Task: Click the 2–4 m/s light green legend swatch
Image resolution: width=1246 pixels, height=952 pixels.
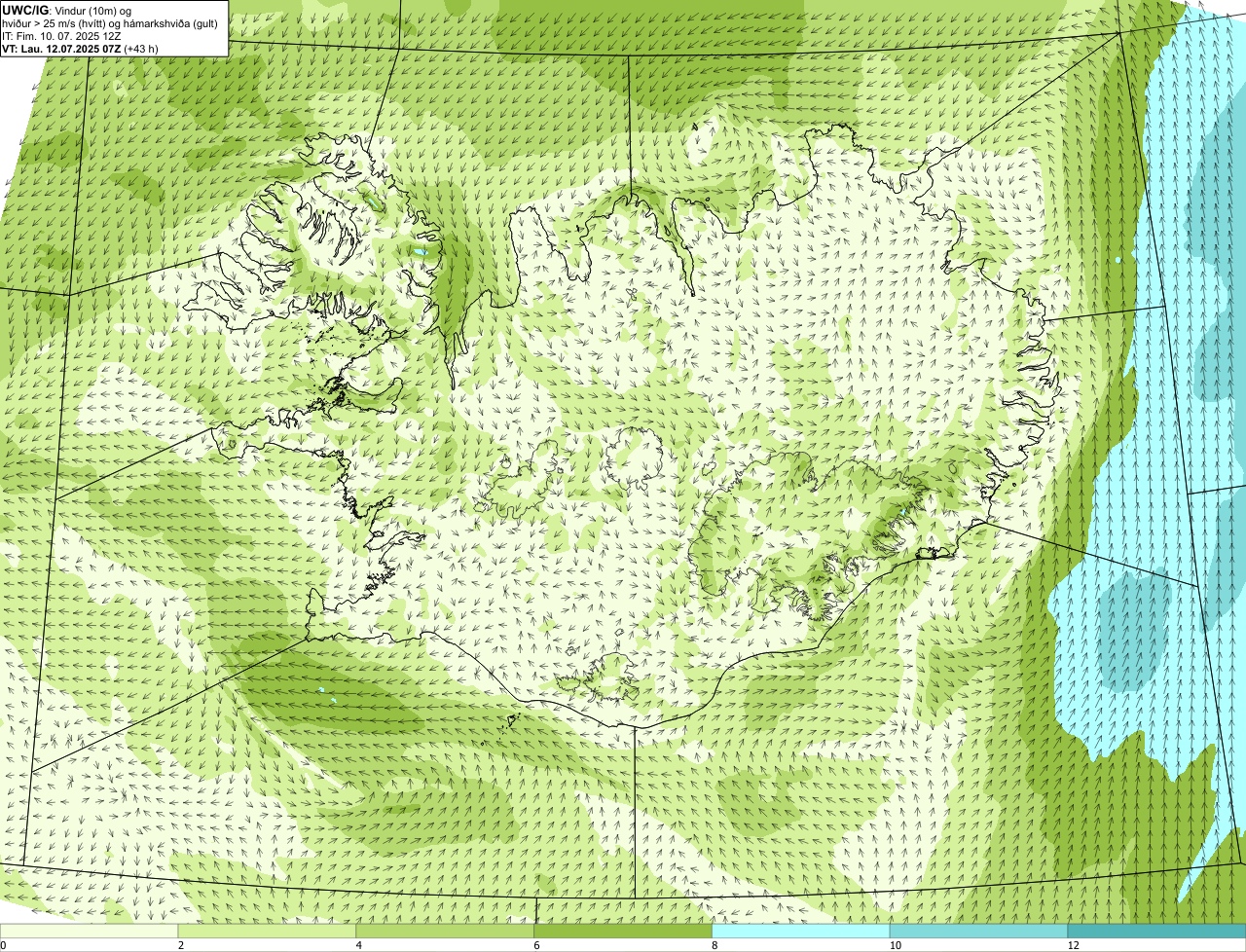Action: point(268,932)
